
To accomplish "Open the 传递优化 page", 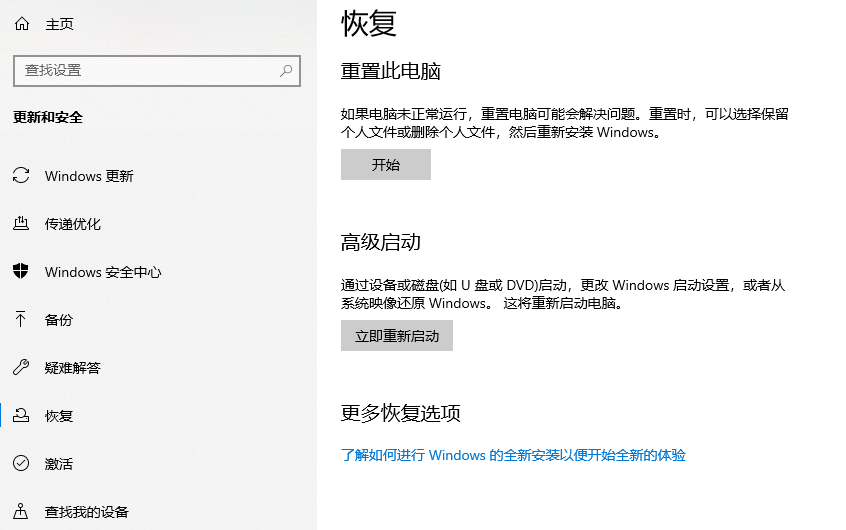I will point(73,224).
